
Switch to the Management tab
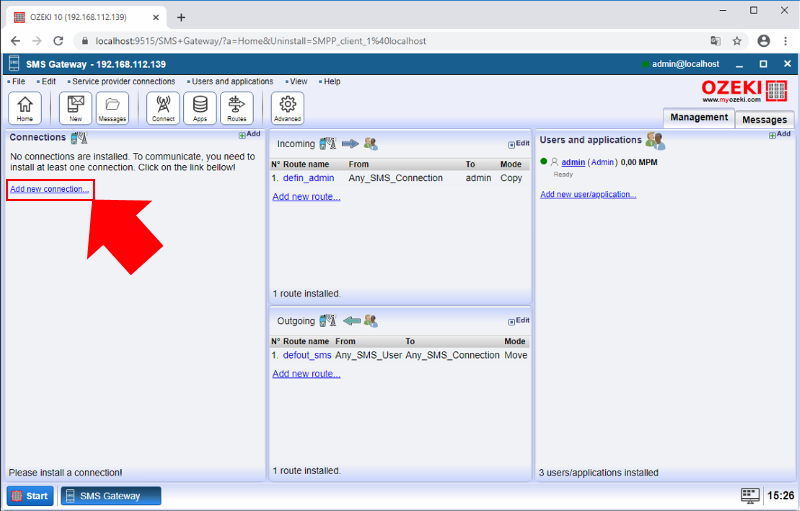tap(699, 117)
